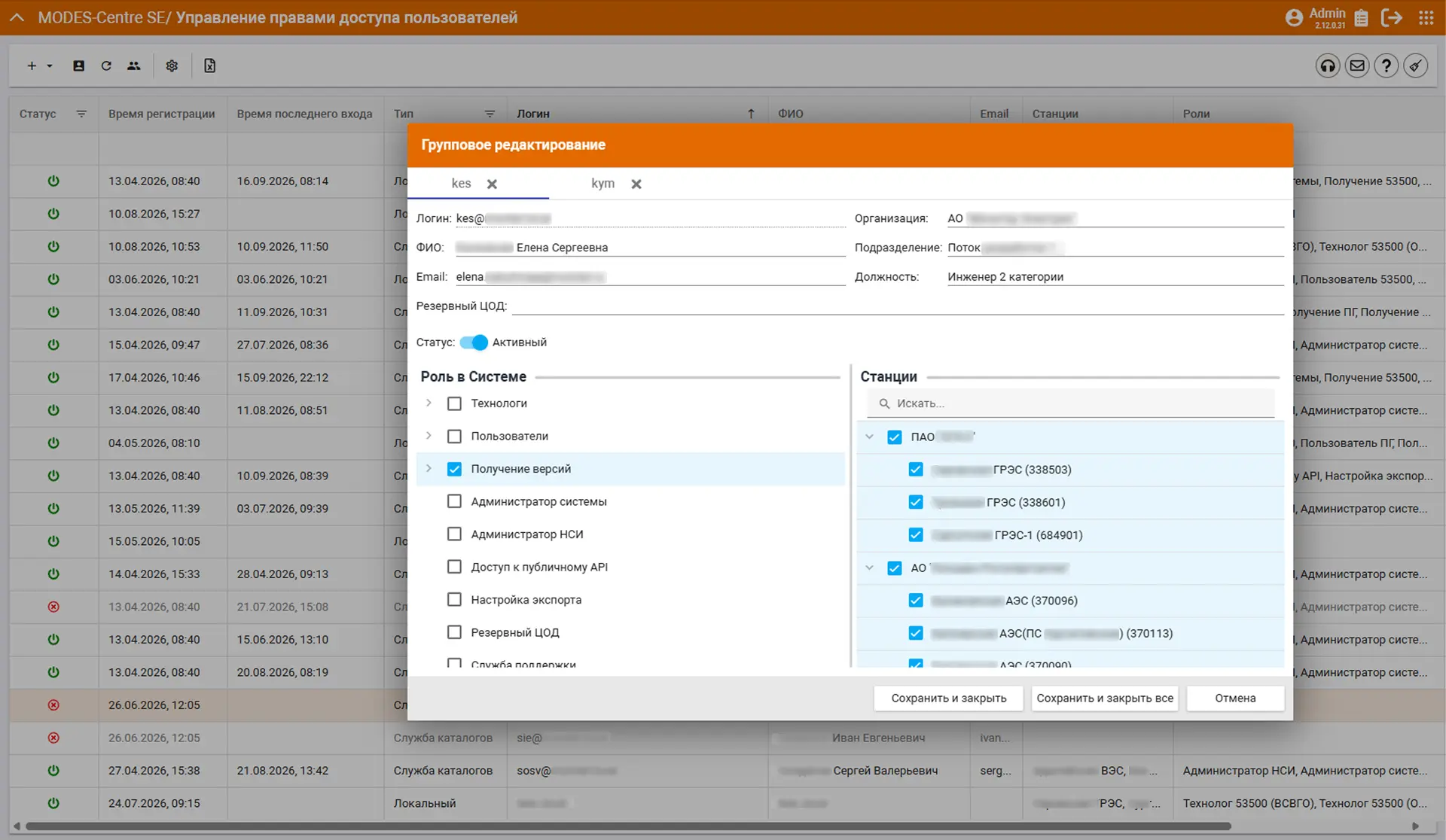The width and height of the screenshot is (1446, 840).
Task: Check the Администратор НСИ checkbox
Action: 454,534
